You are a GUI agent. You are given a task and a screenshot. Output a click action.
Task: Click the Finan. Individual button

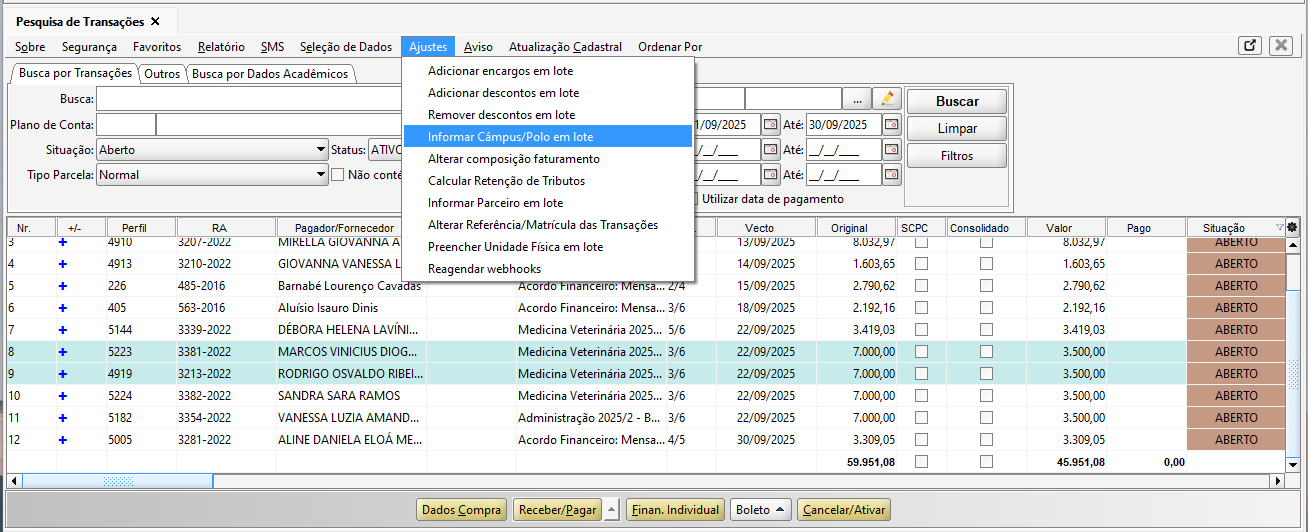click(x=675, y=510)
